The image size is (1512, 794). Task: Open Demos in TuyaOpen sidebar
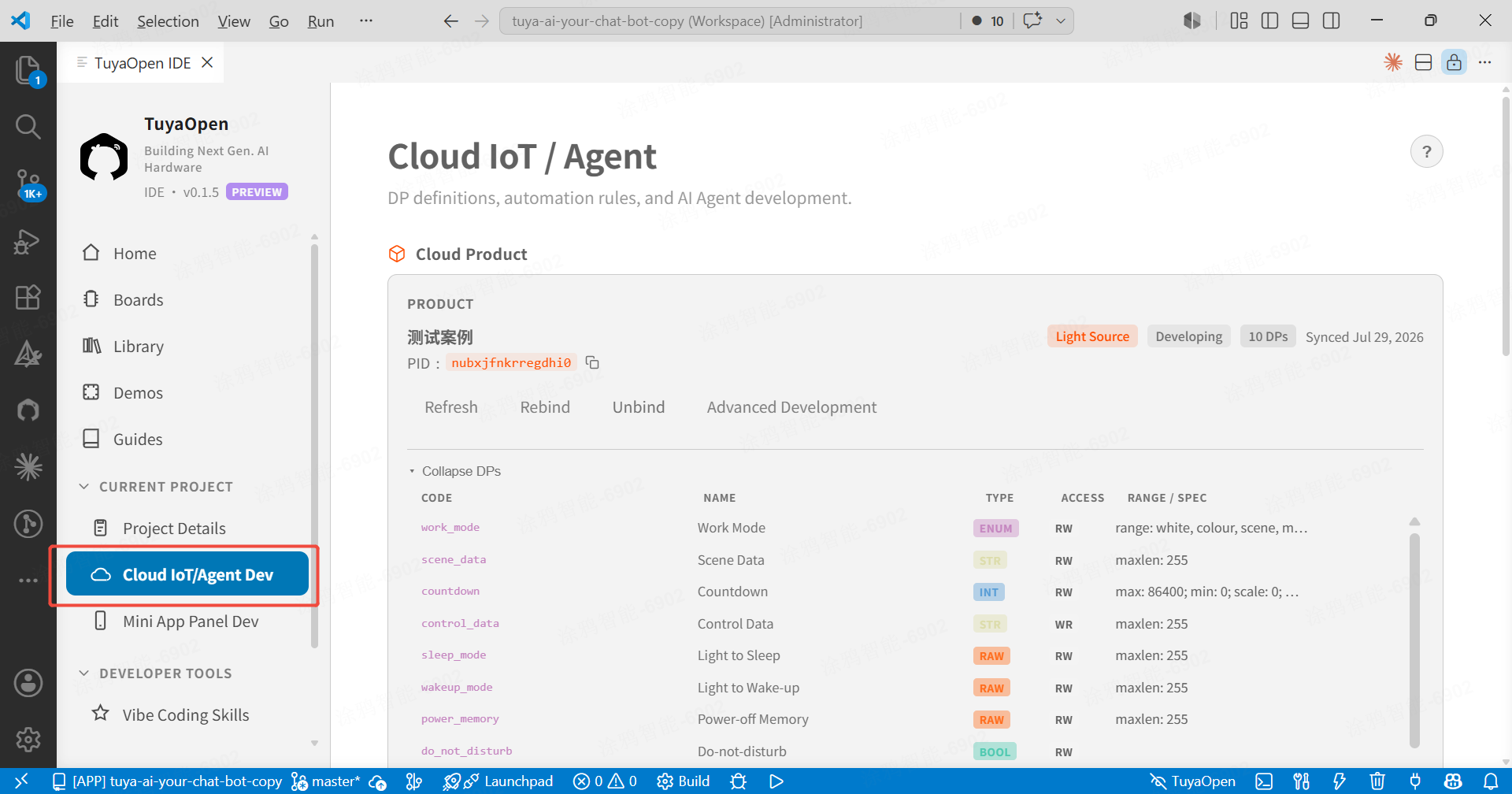pyautogui.click(x=187, y=392)
